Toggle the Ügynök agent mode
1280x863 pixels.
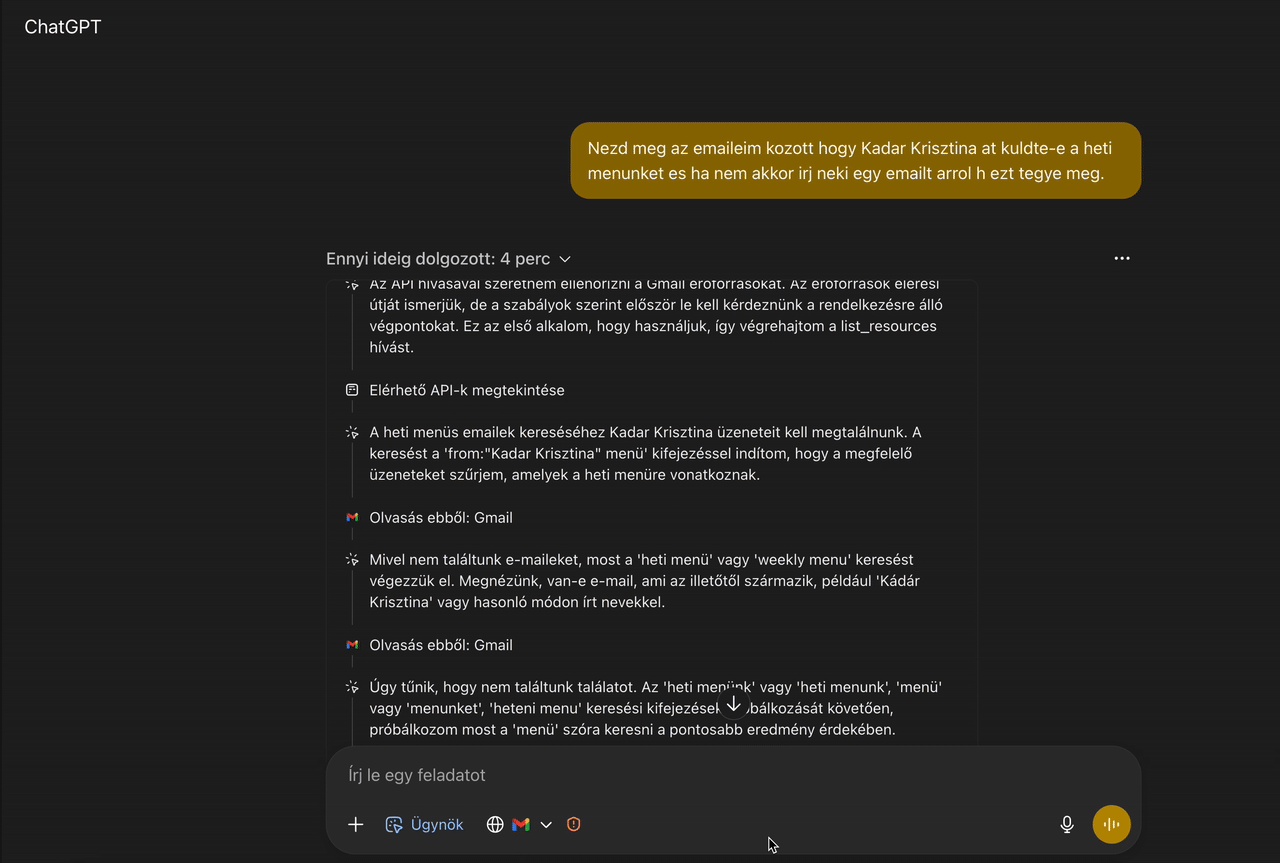(425, 825)
